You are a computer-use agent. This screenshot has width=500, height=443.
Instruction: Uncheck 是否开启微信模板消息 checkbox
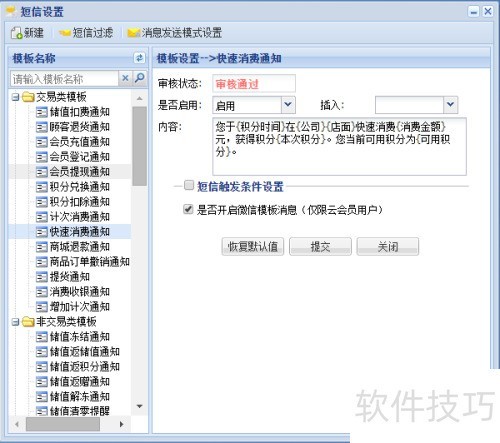tap(188, 209)
